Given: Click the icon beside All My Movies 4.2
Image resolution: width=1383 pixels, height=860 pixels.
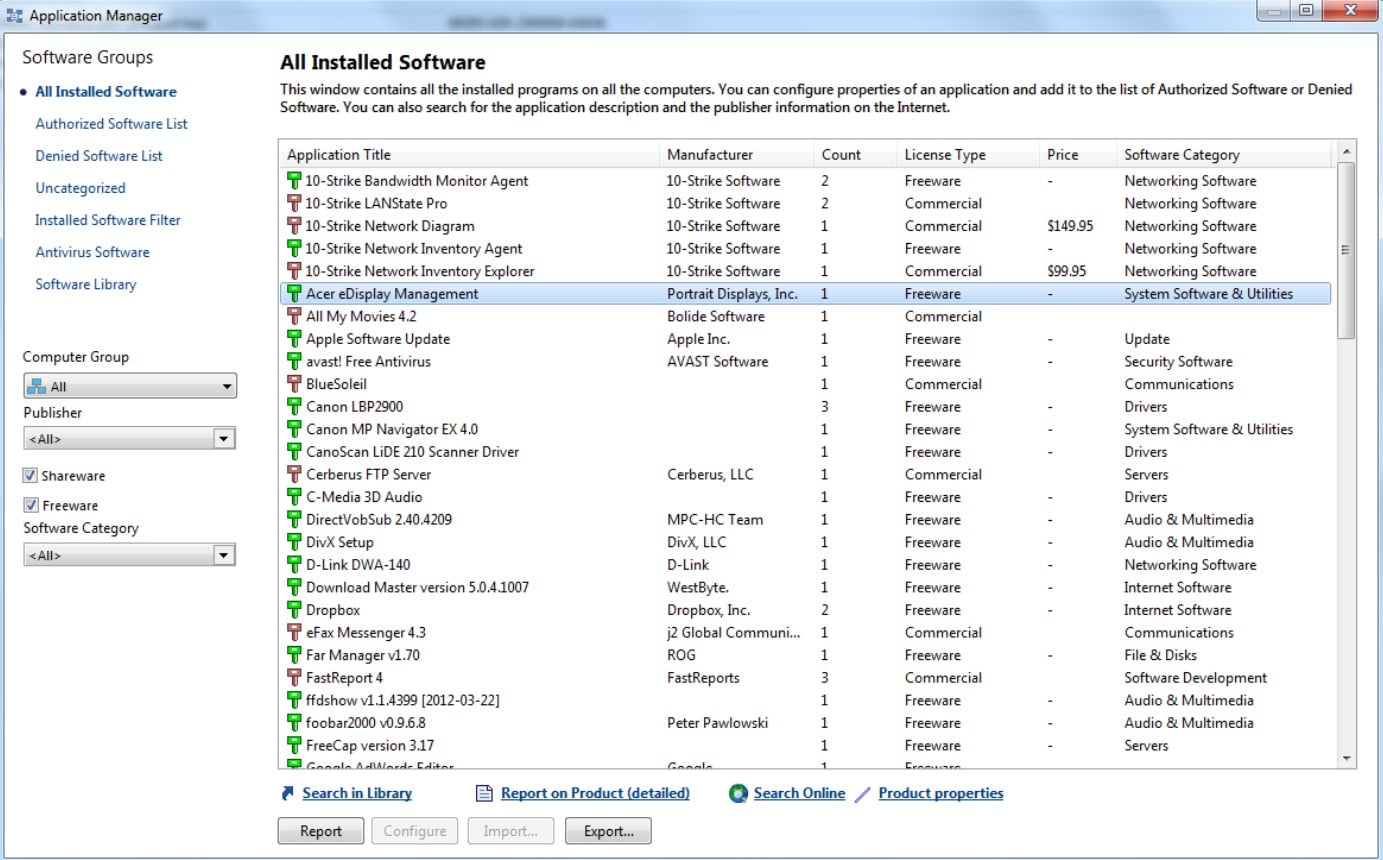Looking at the screenshot, I should 294,316.
